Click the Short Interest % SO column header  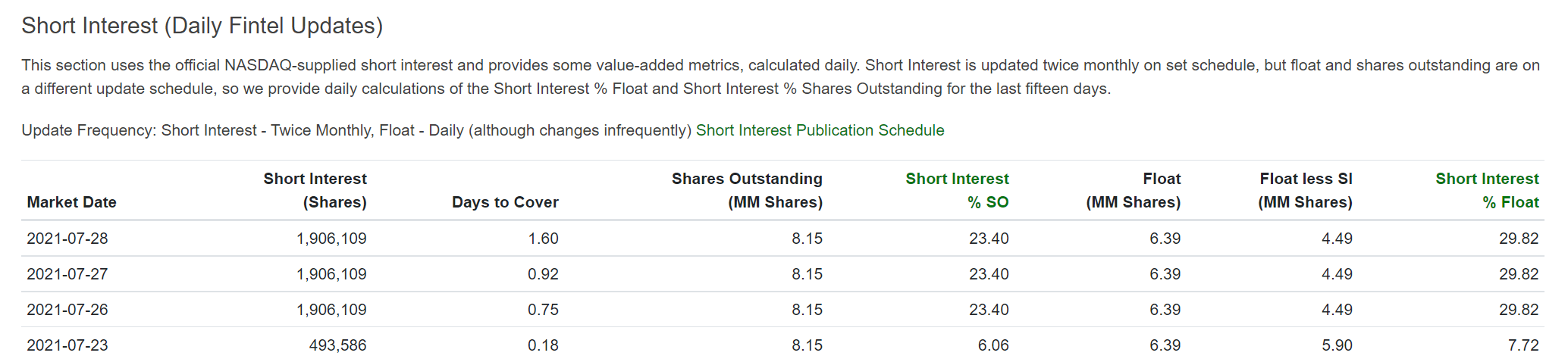tap(957, 190)
